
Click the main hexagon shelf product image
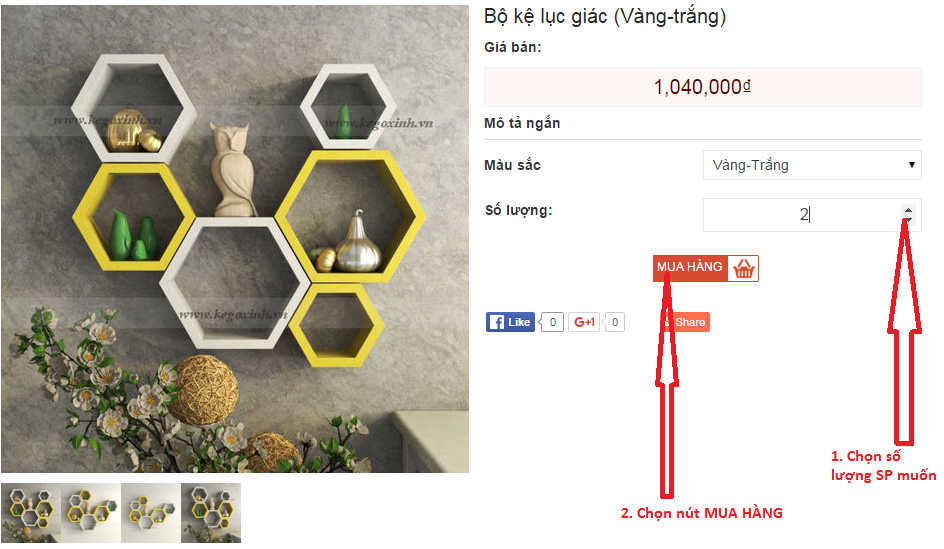(235, 239)
